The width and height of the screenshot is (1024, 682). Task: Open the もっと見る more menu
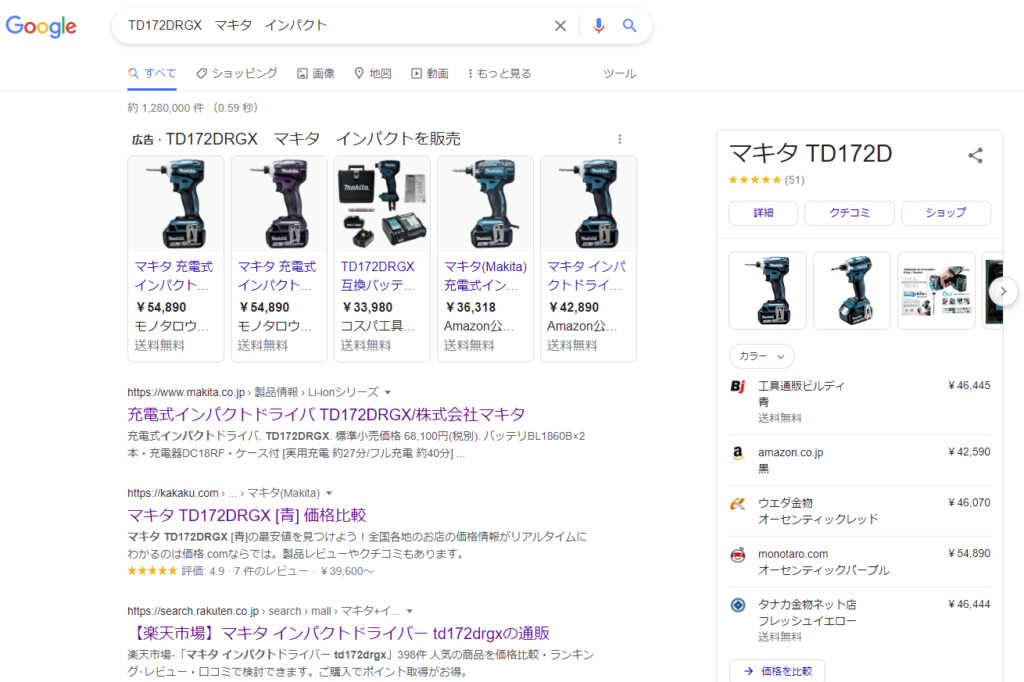(x=499, y=73)
